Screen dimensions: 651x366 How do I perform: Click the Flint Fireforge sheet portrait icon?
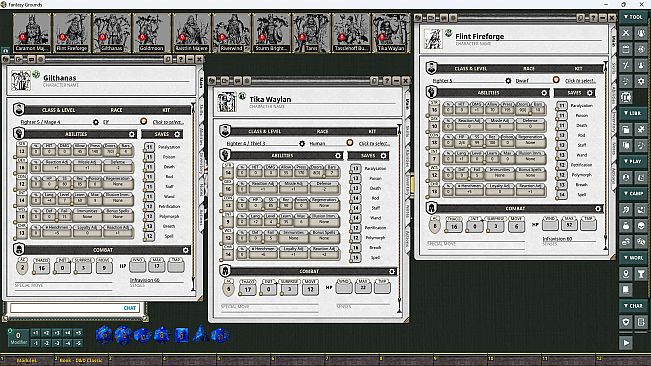pyautogui.click(x=433, y=39)
